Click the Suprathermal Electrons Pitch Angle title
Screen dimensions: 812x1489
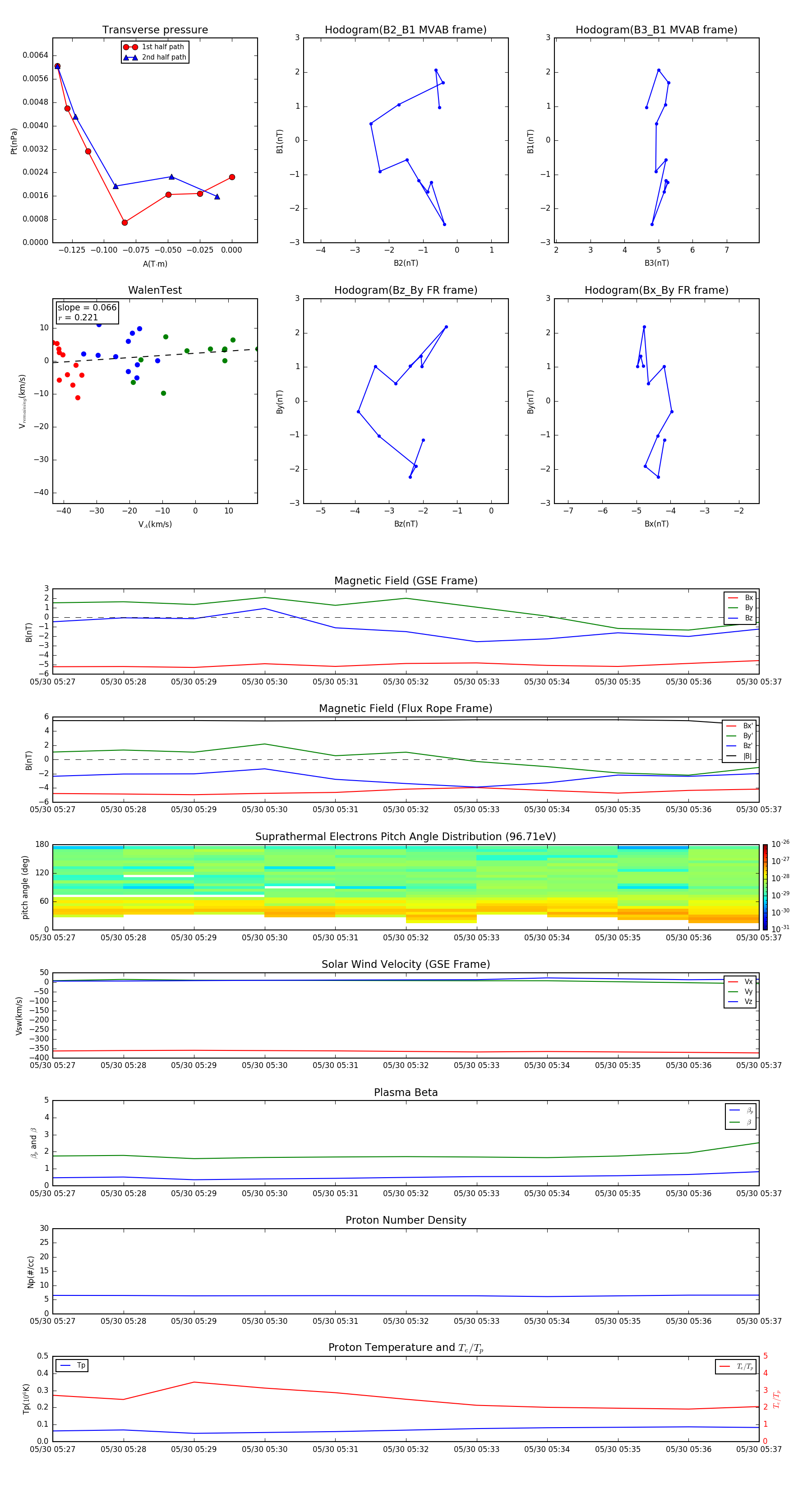tap(406, 837)
